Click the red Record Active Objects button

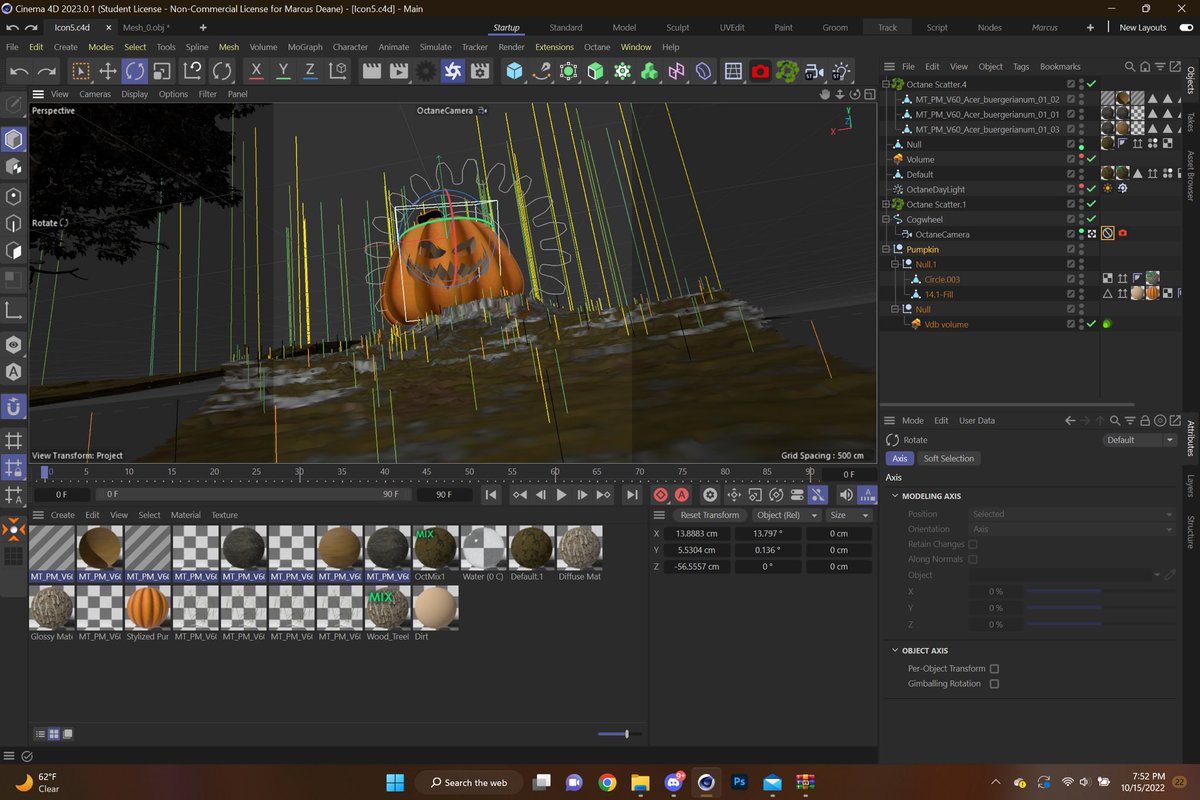(x=661, y=495)
